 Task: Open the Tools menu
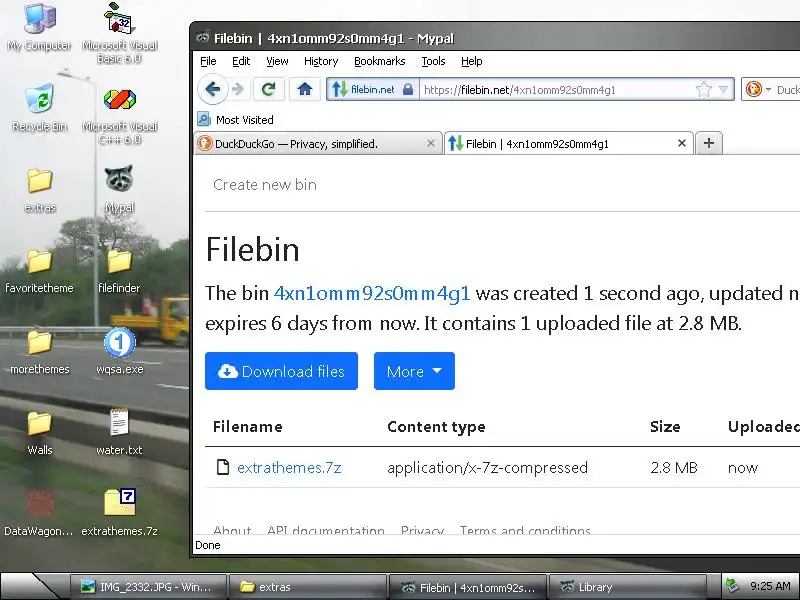coord(433,61)
